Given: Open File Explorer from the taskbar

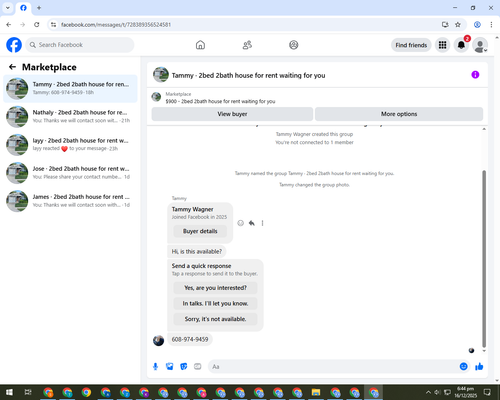Looking at the screenshot, I should (x=316, y=392).
